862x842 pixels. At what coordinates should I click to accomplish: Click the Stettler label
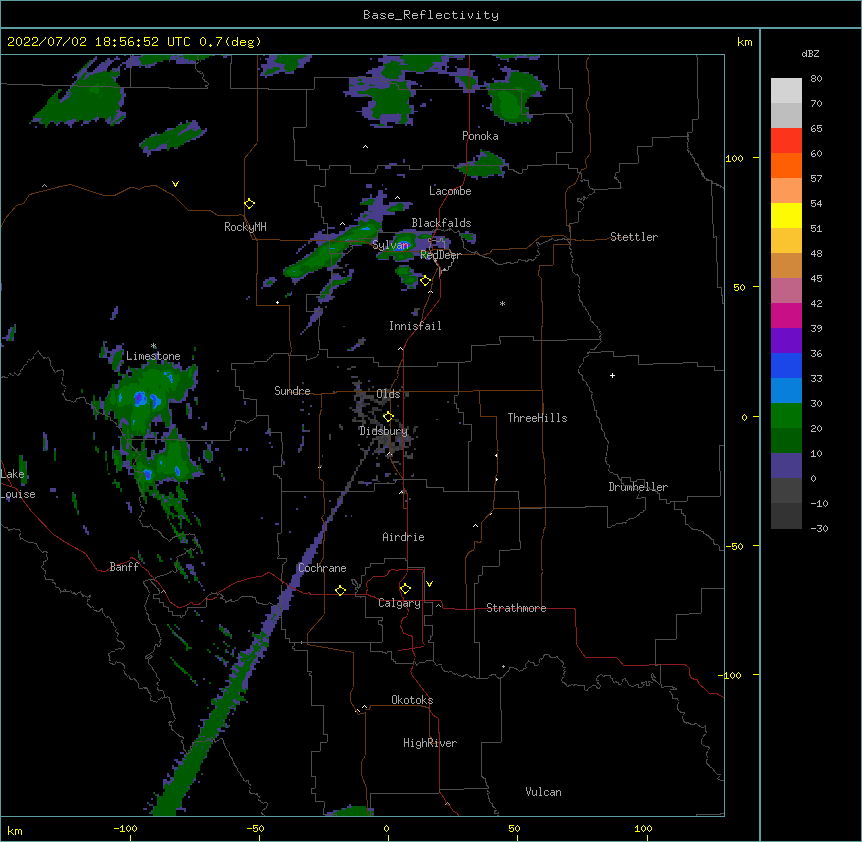[634, 237]
